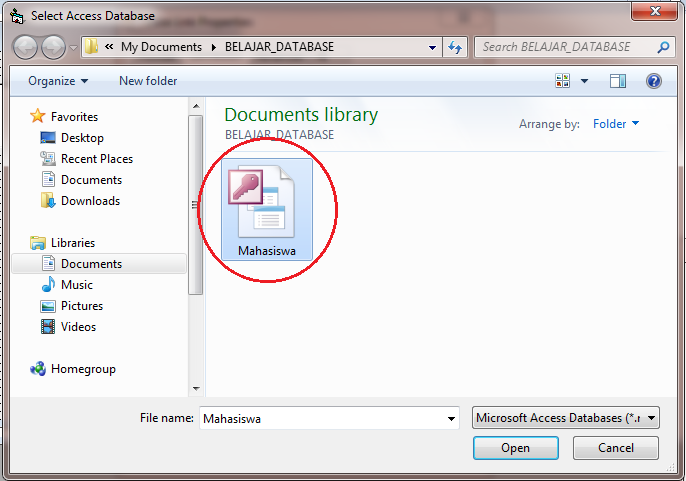Open the address bar history dropdown
686x481 pixels.
pyautogui.click(x=432, y=47)
